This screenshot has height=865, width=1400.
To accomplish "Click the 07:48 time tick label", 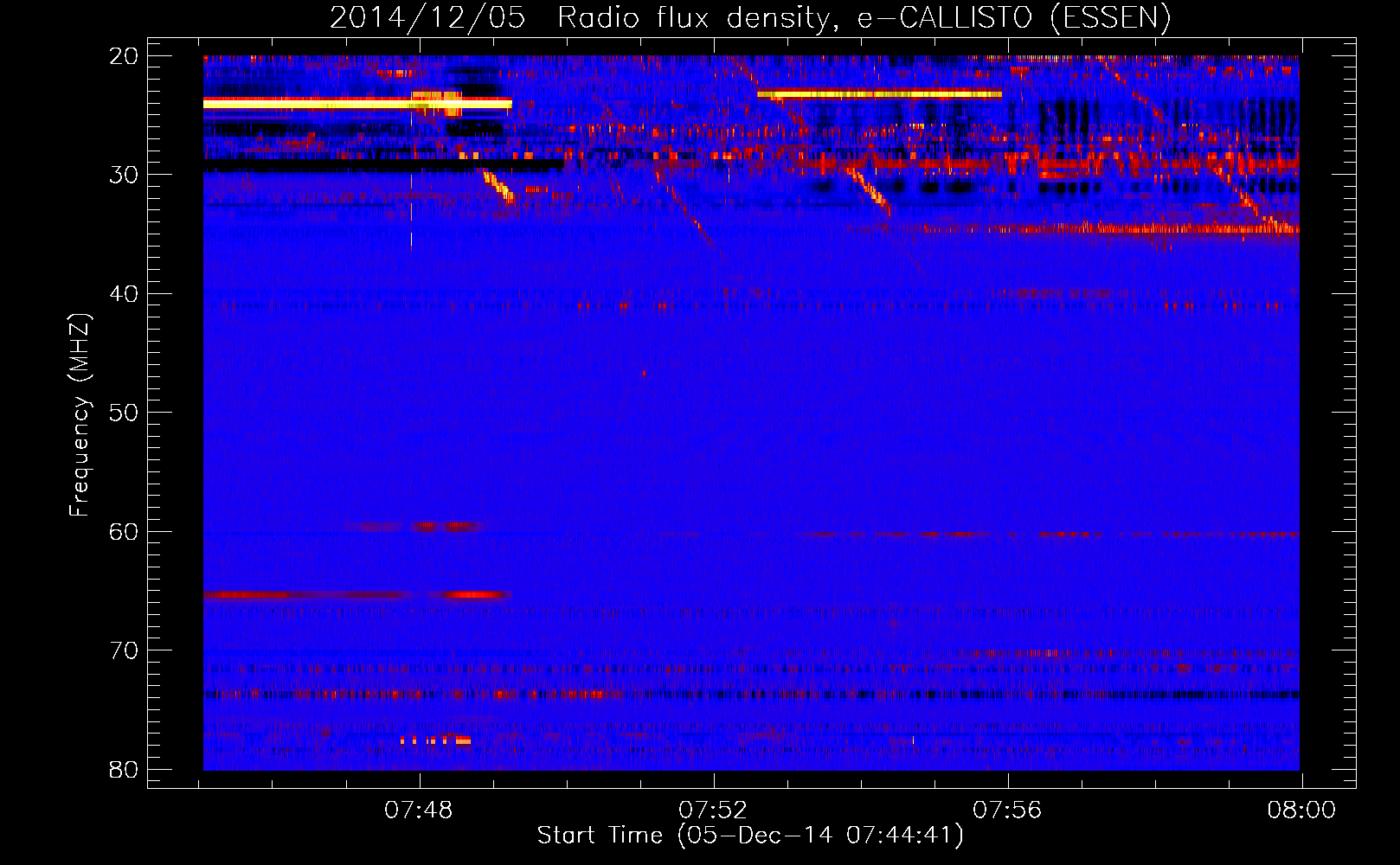I will [419, 811].
